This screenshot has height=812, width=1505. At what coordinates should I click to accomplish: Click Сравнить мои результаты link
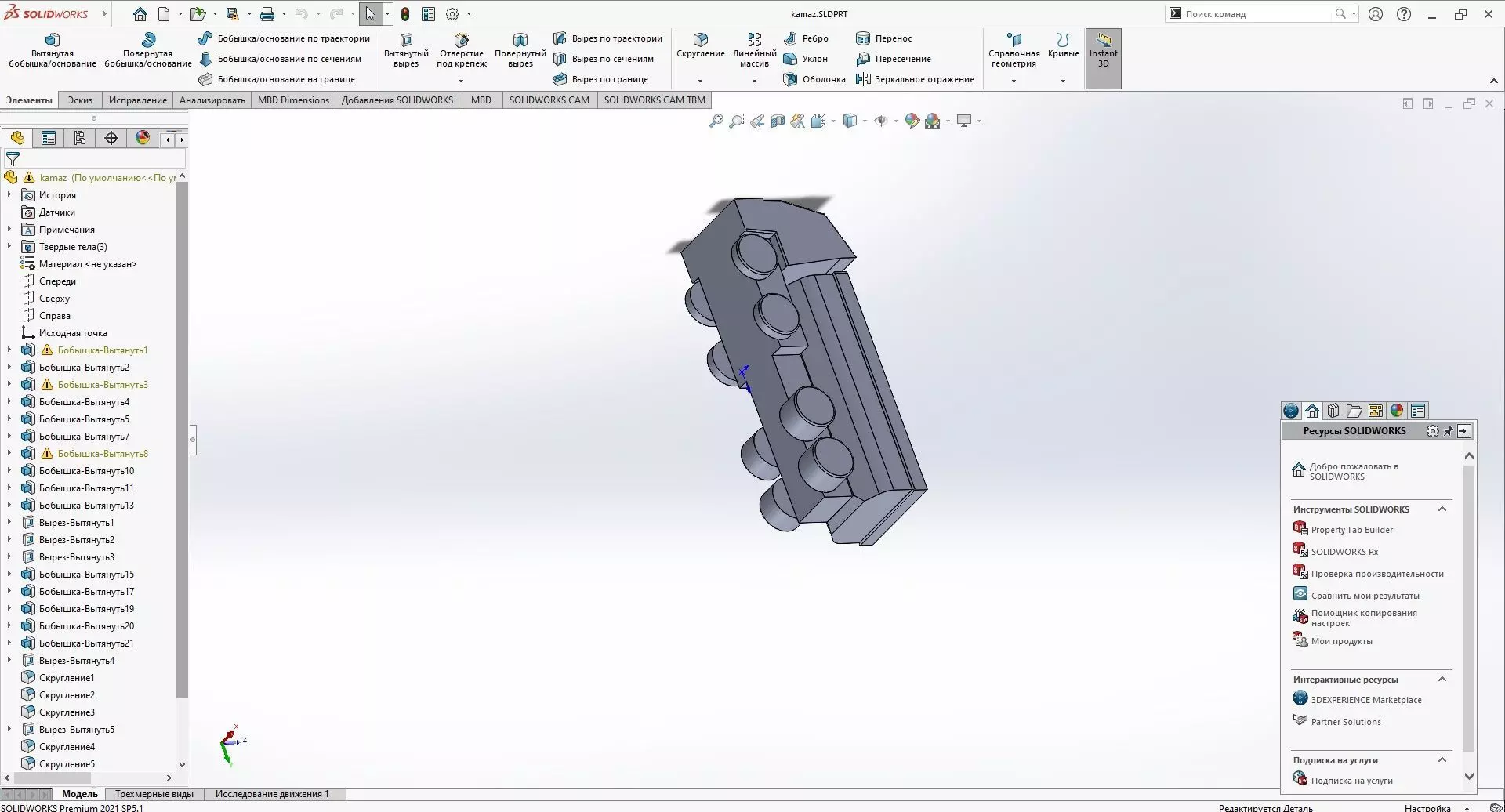(1365, 596)
